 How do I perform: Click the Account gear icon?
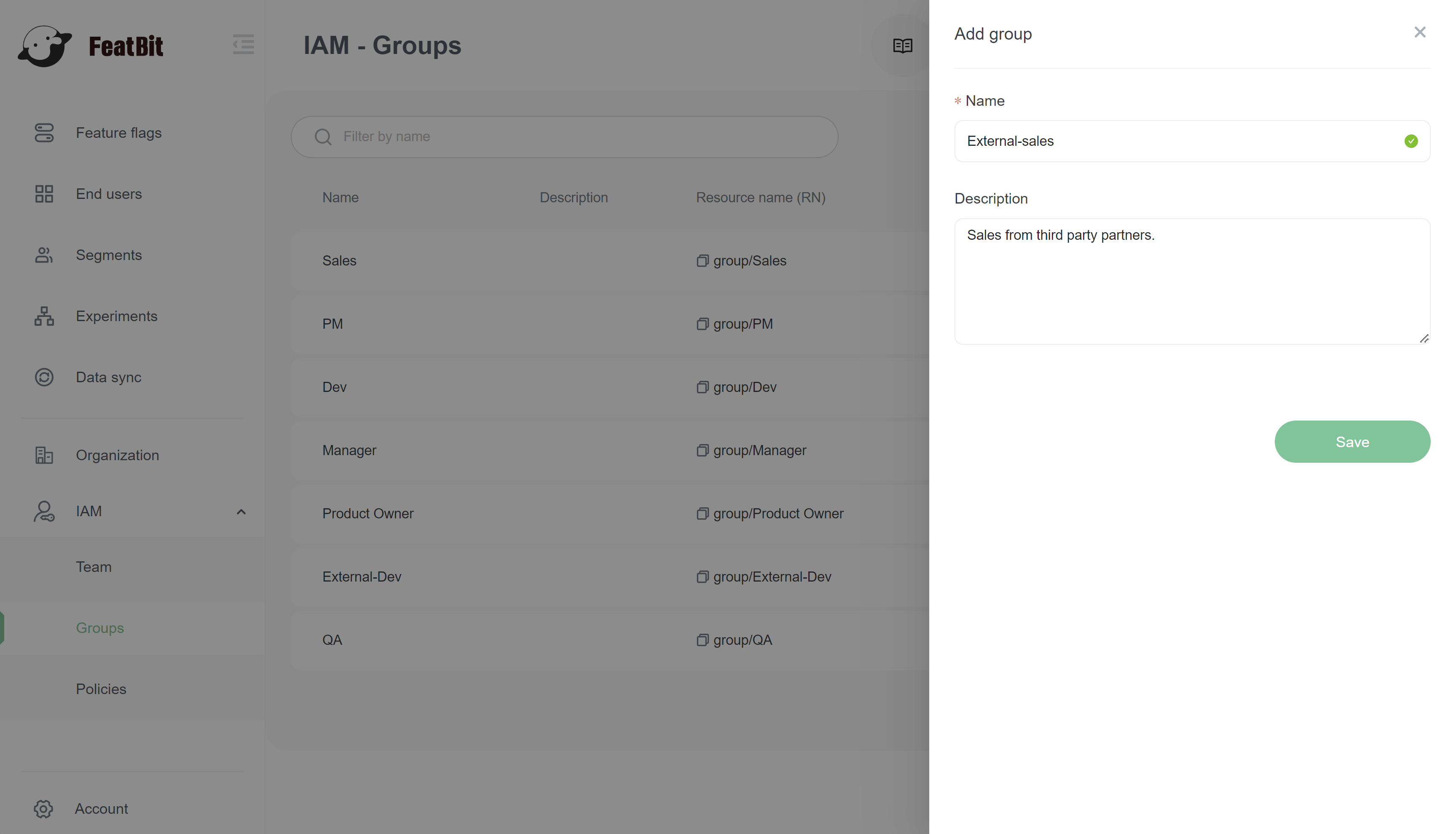[43, 808]
